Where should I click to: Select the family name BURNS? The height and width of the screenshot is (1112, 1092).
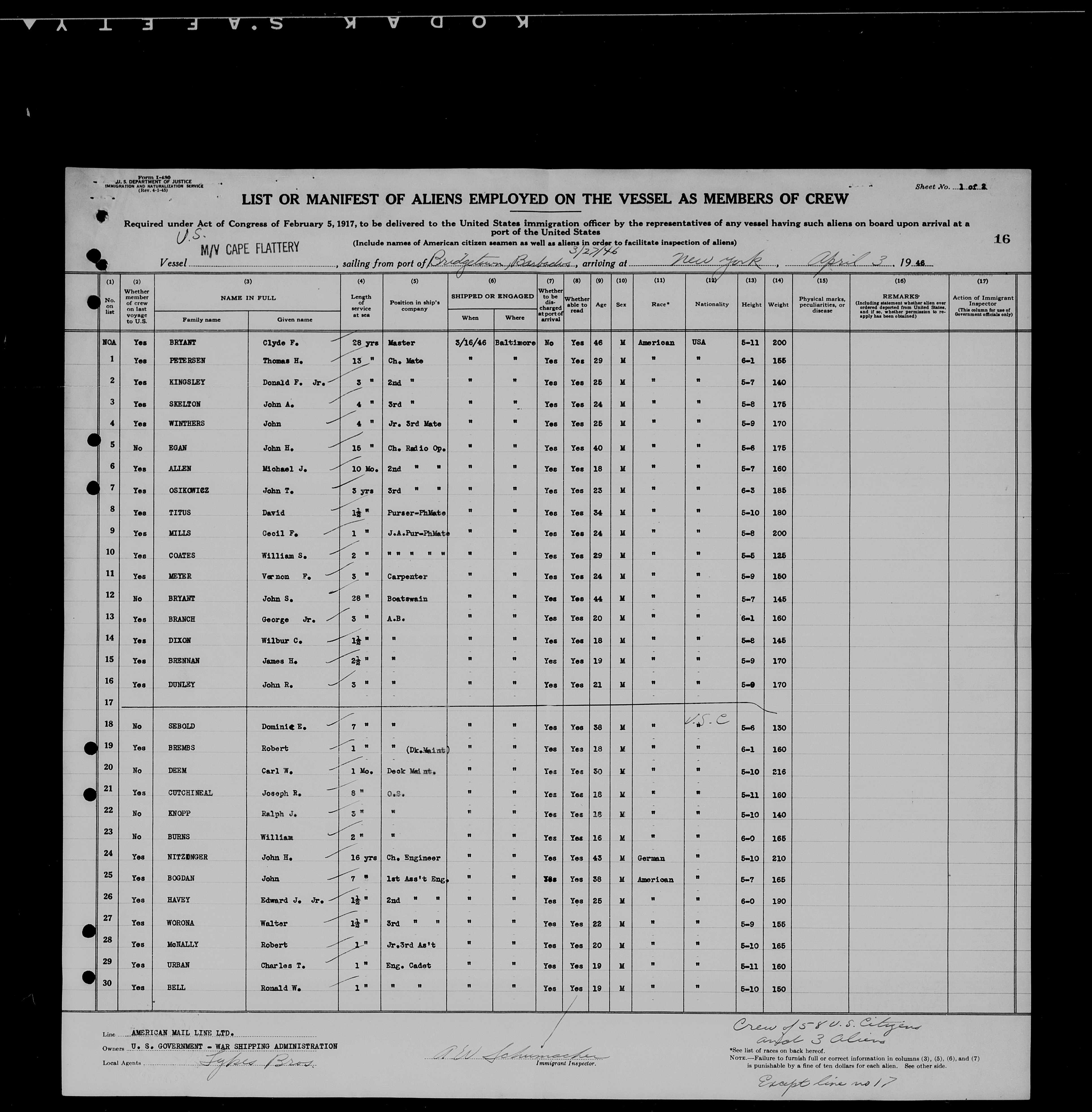tap(179, 837)
